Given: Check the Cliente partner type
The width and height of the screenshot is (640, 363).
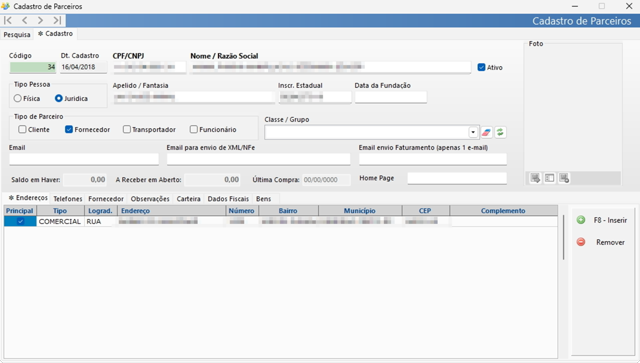Looking at the screenshot, I should (x=22, y=129).
